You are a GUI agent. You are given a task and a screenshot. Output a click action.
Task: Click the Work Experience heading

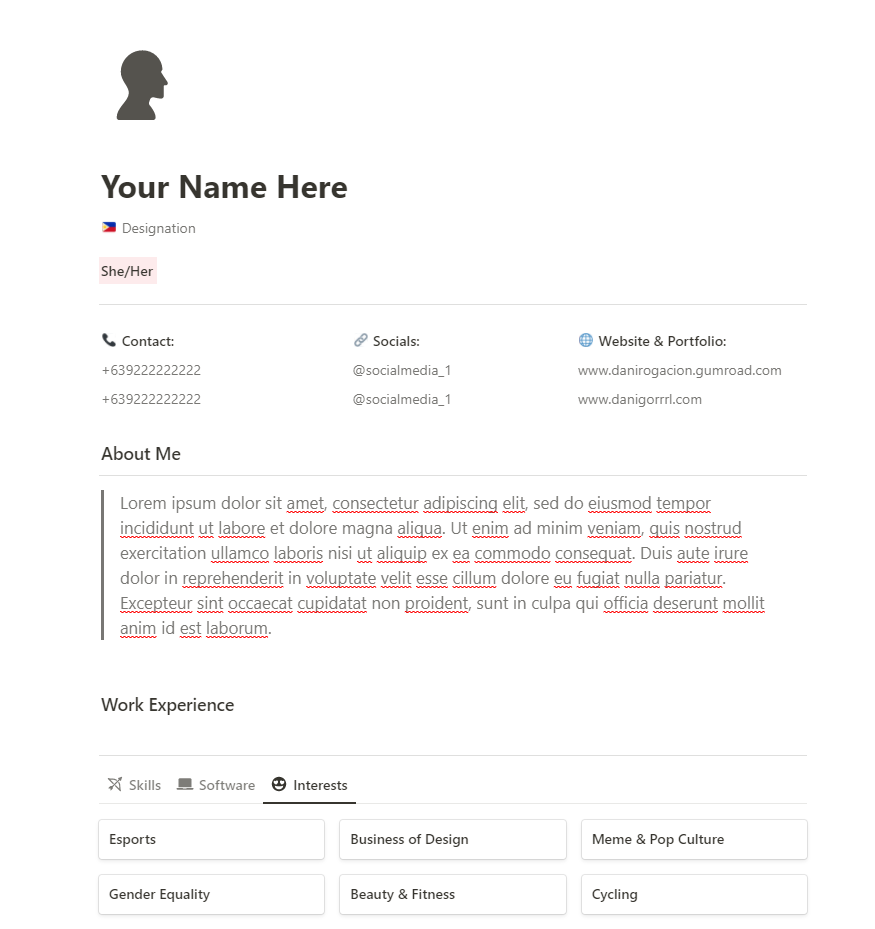(167, 705)
